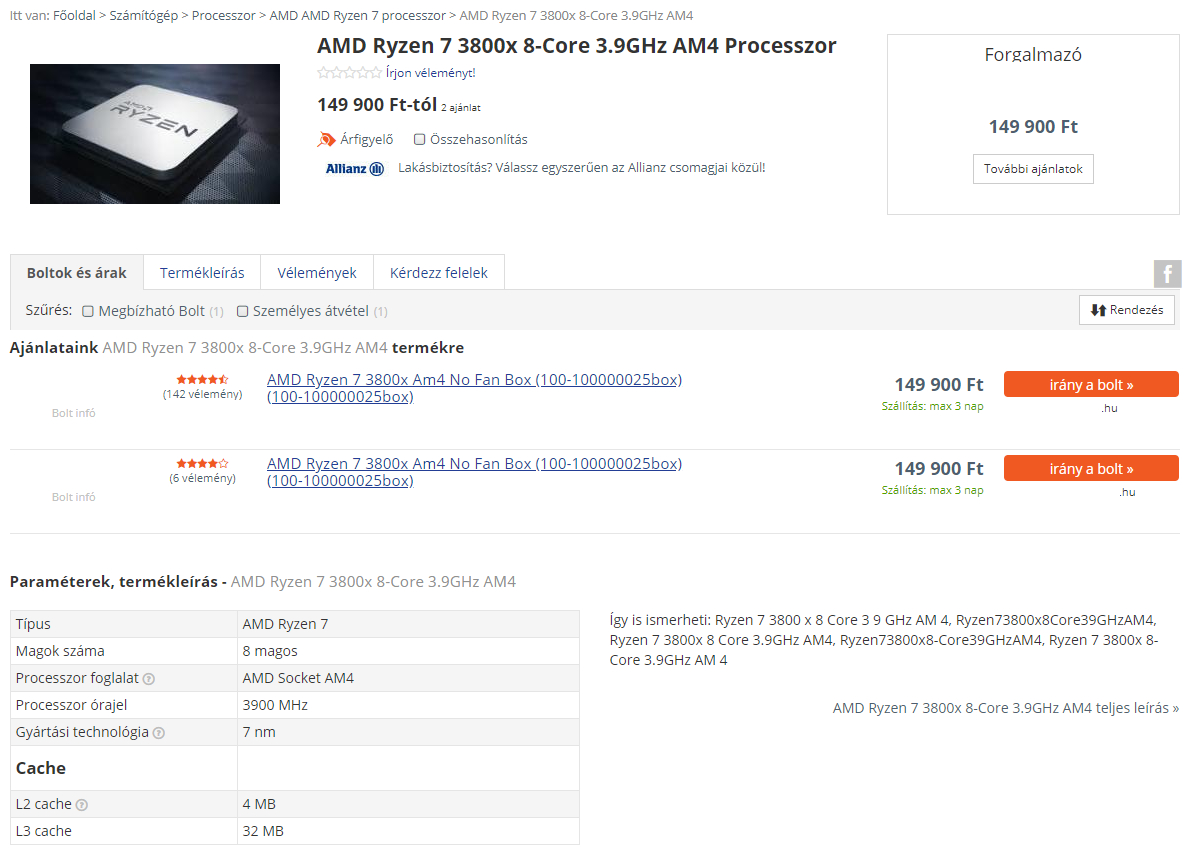This screenshot has width=1202, height=854.
Task: Click the Facebook share icon
Action: coord(1167,274)
